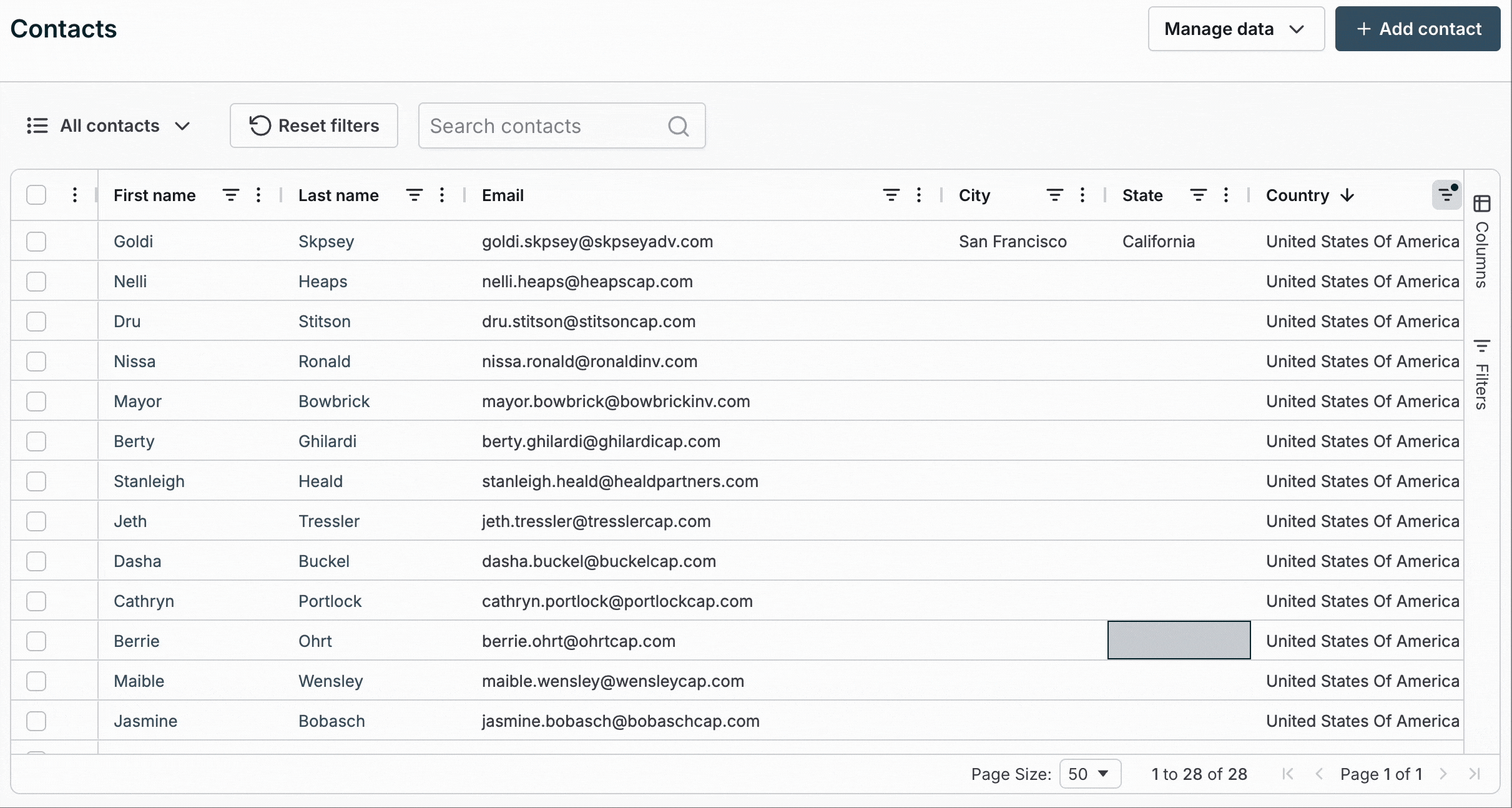Image resolution: width=1512 pixels, height=808 pixels.
Task: Focus the Search contacts input field
Action: (562, 126)
